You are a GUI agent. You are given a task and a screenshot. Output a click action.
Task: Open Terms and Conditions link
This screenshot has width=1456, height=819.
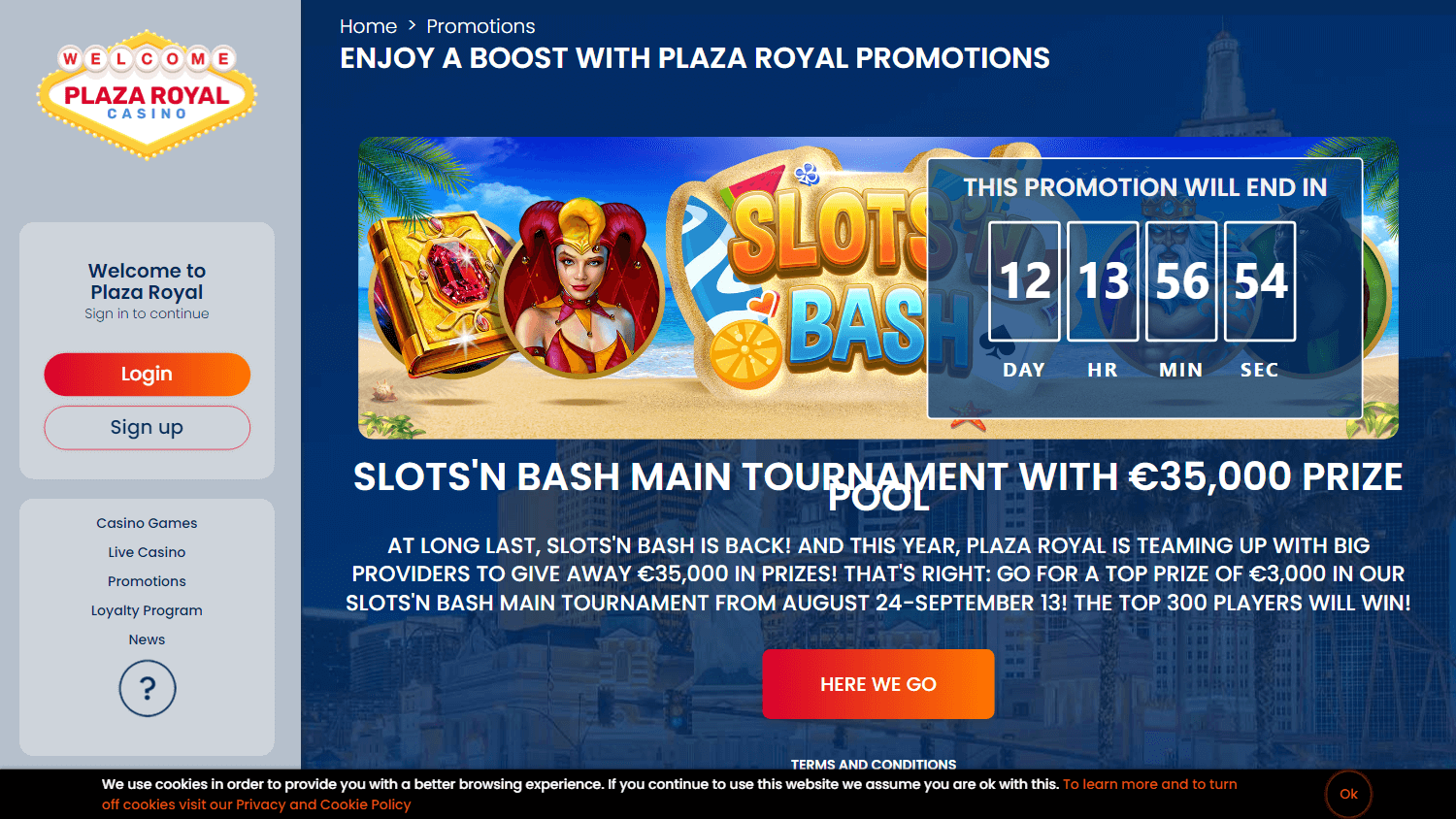tap(874, 764)
